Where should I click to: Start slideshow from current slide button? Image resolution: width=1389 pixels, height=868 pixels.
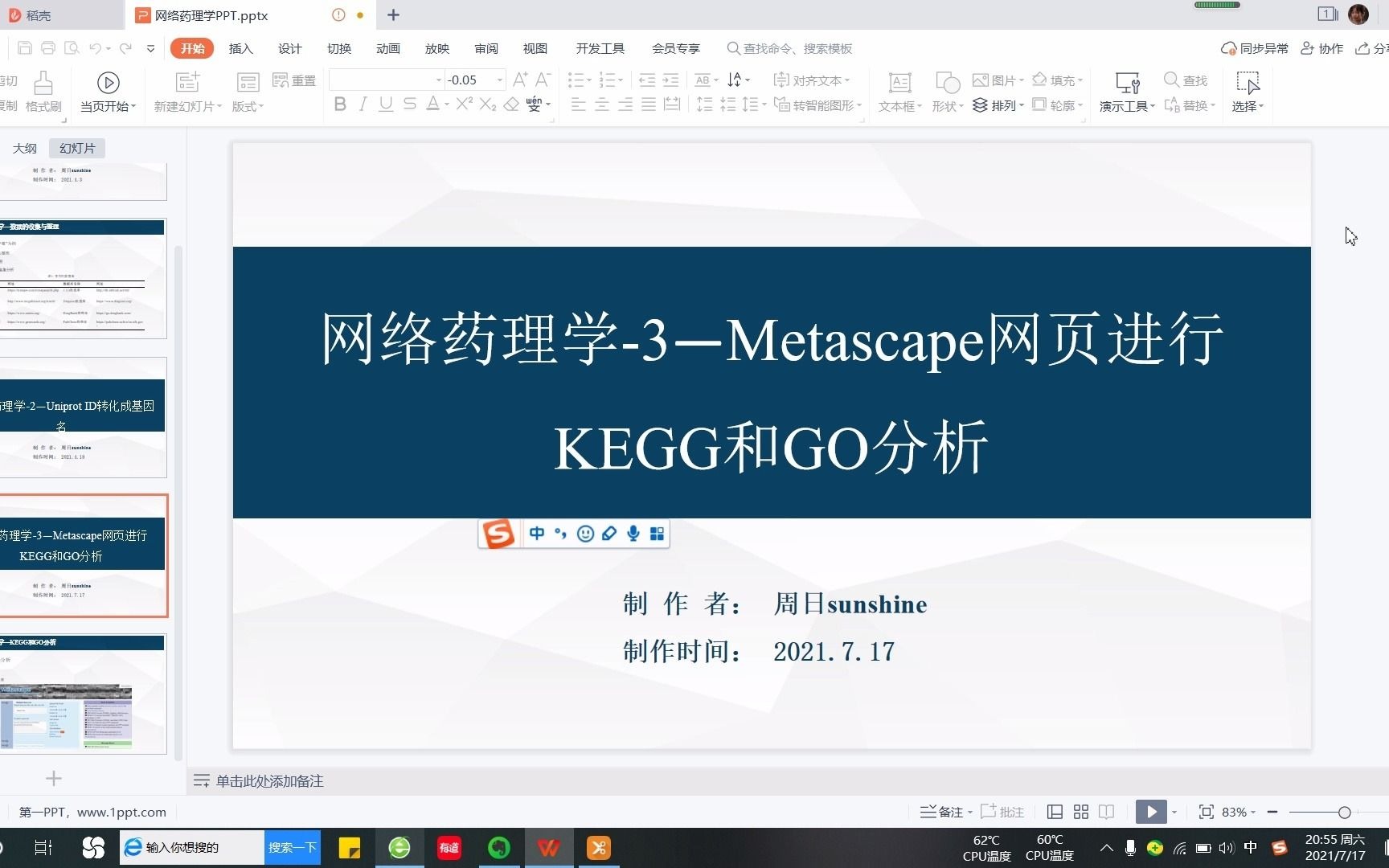click(x=109, y=92)
